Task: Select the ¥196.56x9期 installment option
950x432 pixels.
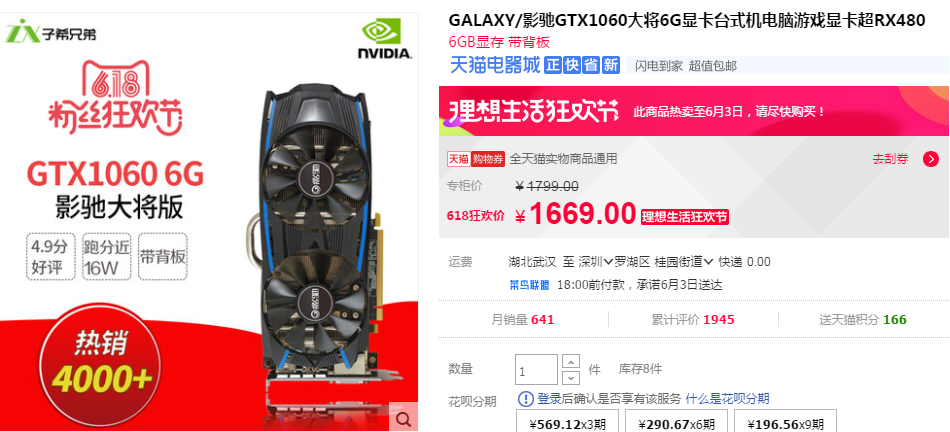Action: pyautogui.click(x=785, y=424)
